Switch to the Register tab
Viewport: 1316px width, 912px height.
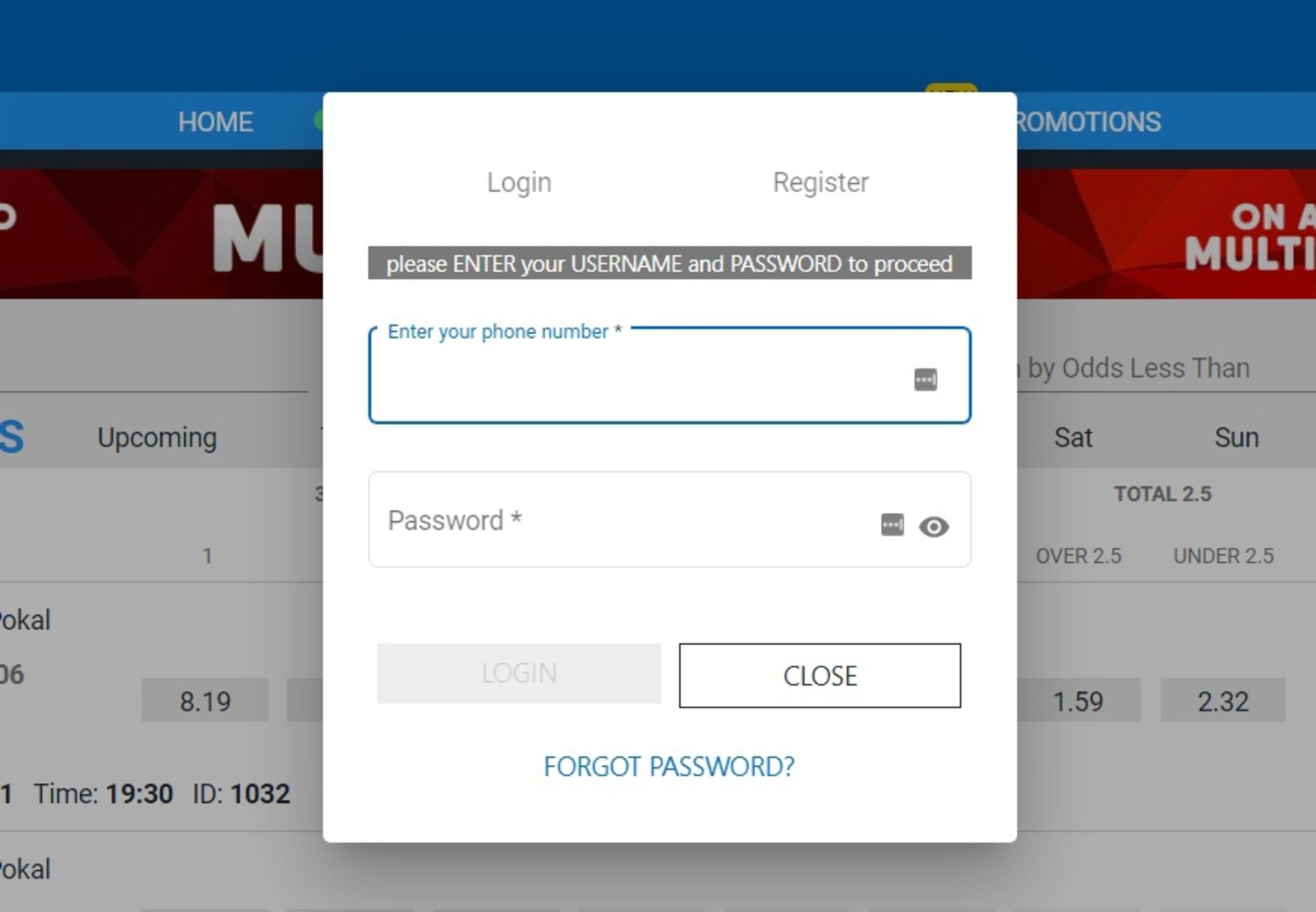click(821, 182)
